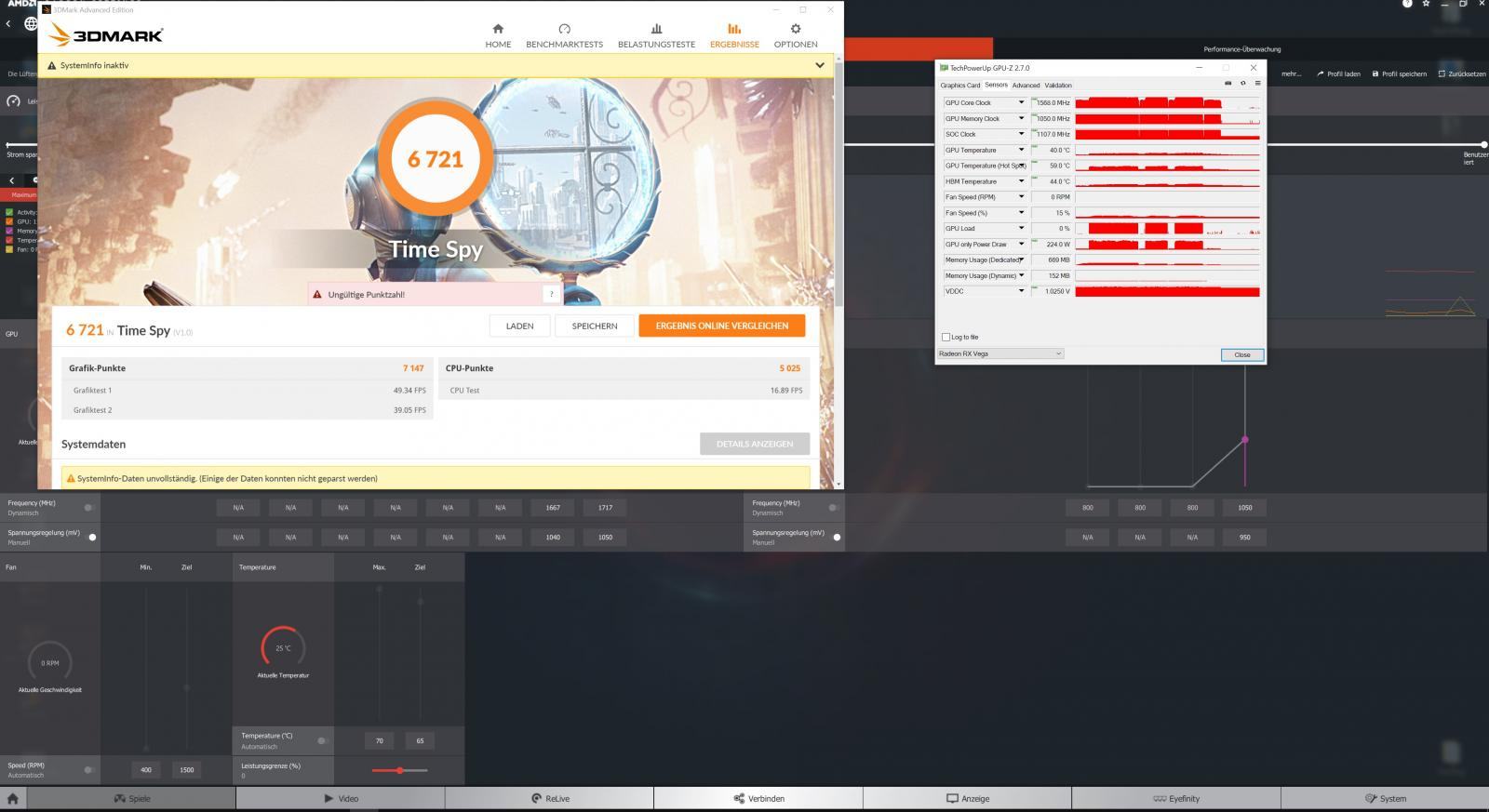The image size is (1489, 812).
Task: Click the SPEICHERN button
Action: click(595, 326)
